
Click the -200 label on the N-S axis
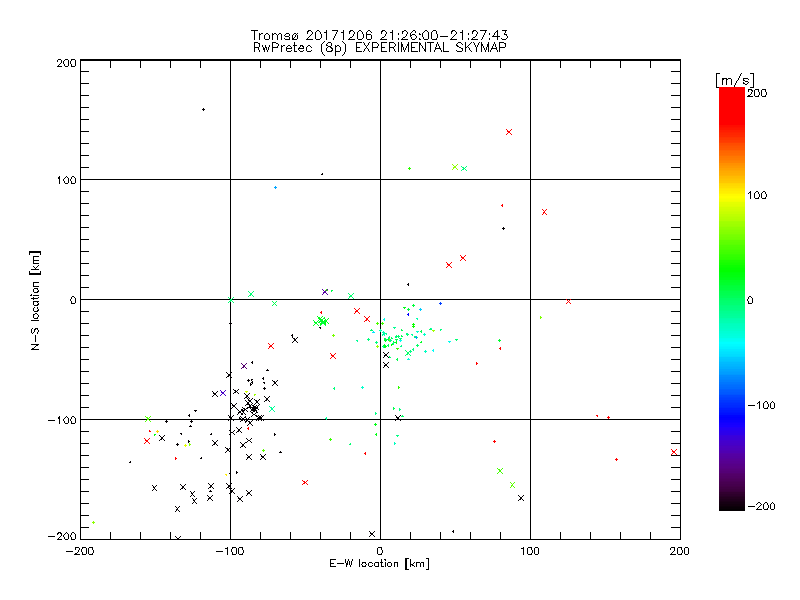(62, 536)
